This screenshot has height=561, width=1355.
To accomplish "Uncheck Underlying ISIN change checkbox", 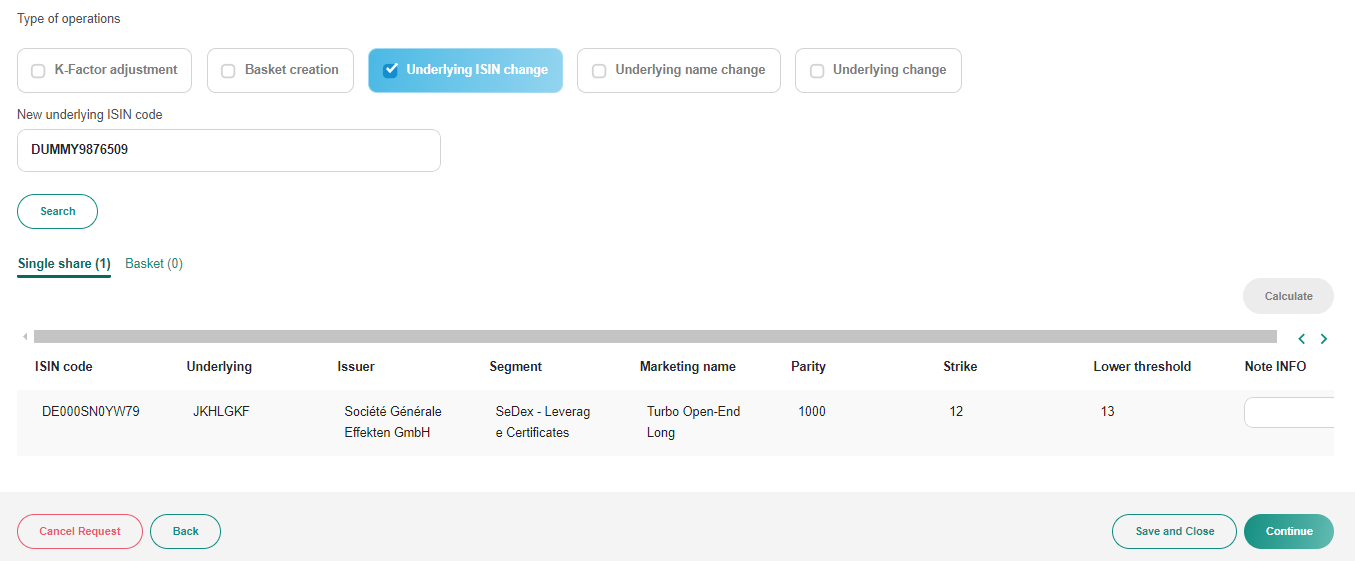I will click(x=391, y=70).
